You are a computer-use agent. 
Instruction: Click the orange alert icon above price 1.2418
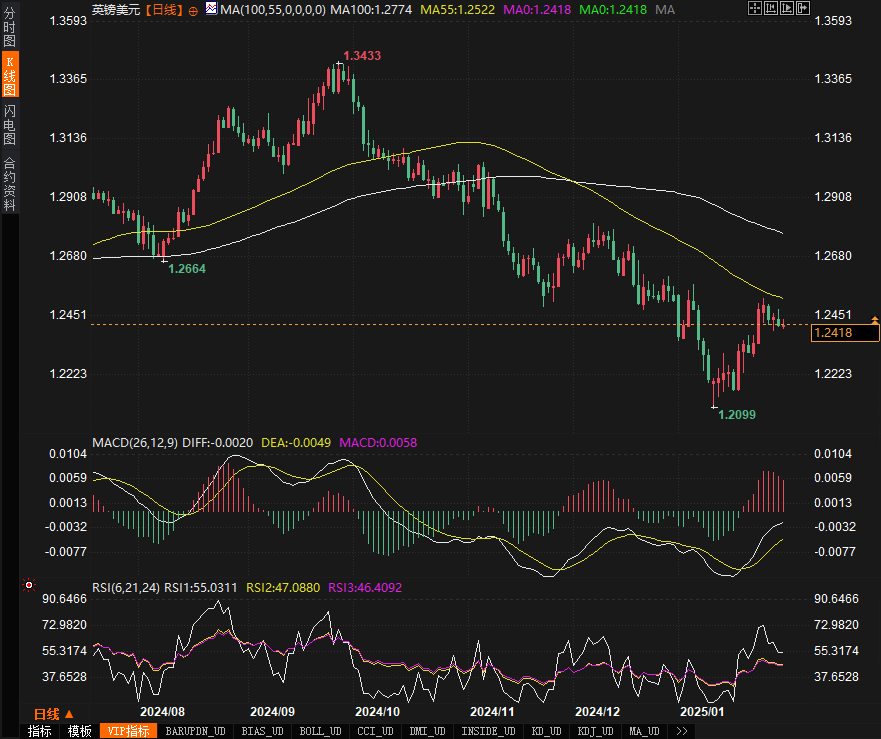[875, 319]
